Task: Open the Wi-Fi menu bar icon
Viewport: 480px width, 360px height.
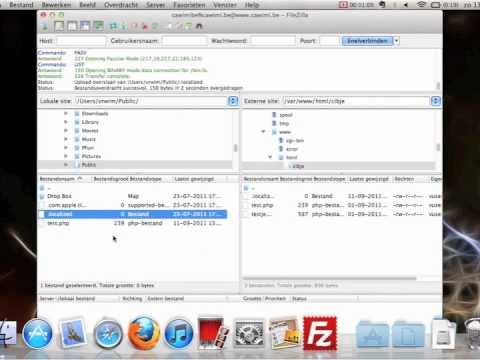Action: [421, 5]
